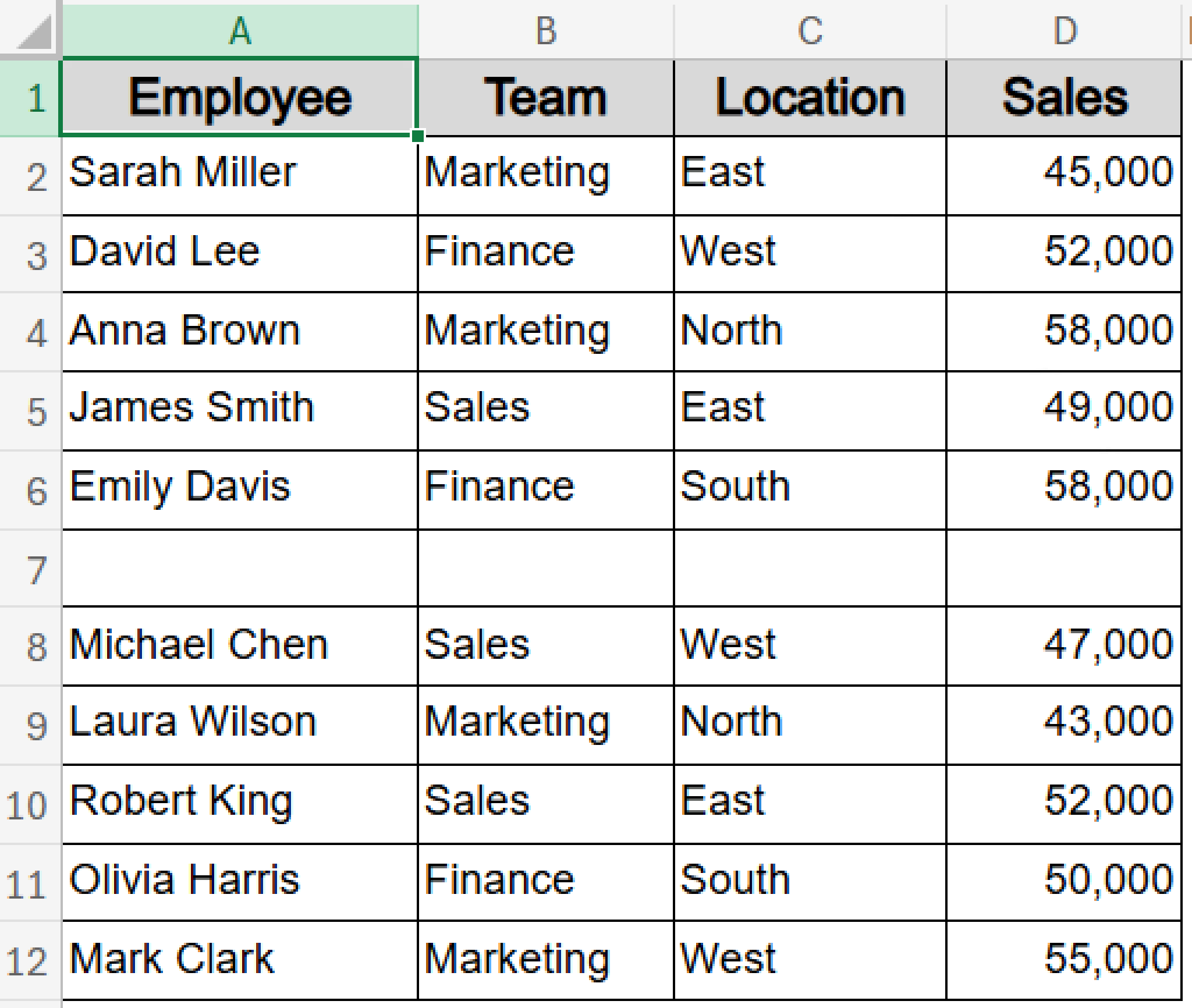
Task: Select column D header
Action: coord(1065,30)
